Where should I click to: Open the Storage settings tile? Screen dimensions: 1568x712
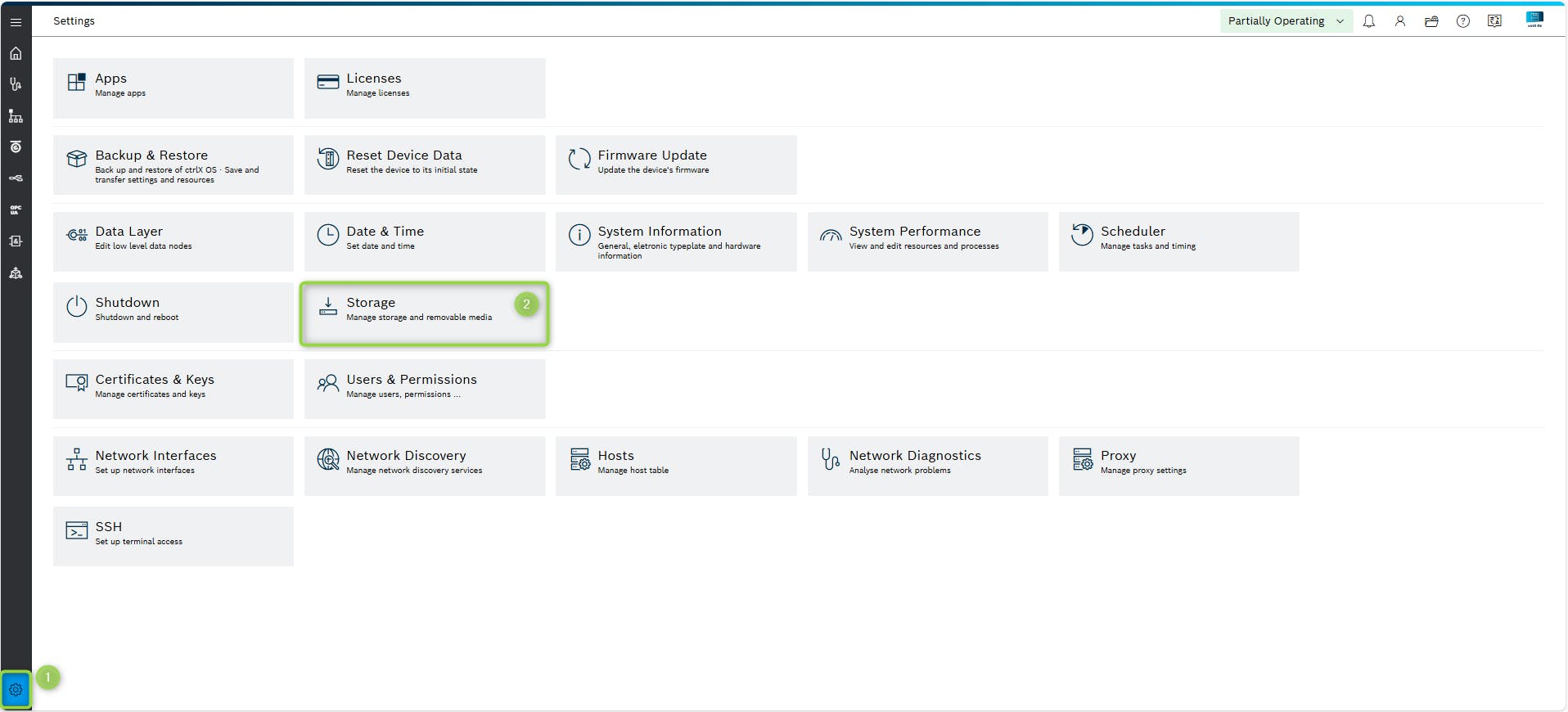point(424,313)
